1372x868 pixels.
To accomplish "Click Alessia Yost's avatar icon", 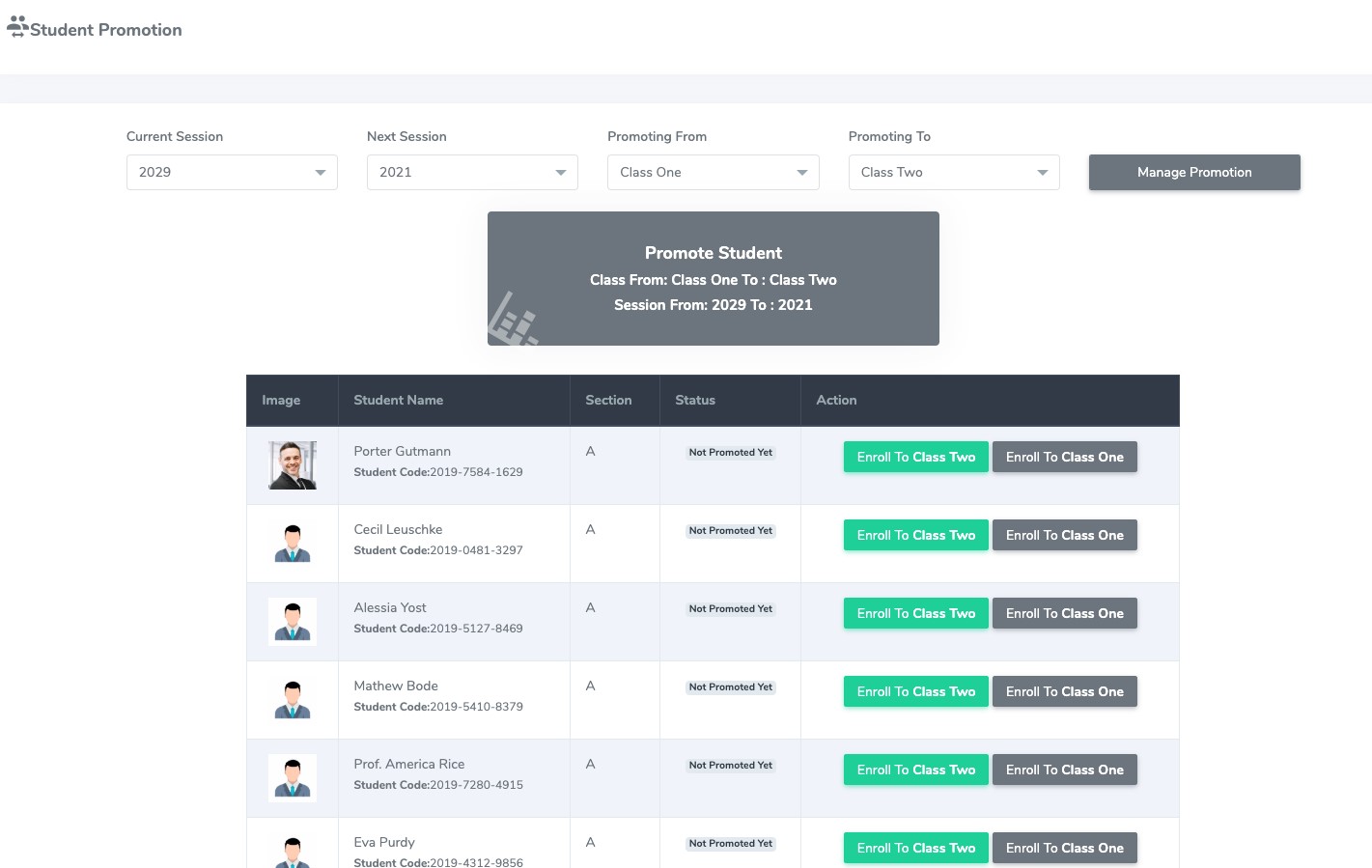I will click(293, 622).
